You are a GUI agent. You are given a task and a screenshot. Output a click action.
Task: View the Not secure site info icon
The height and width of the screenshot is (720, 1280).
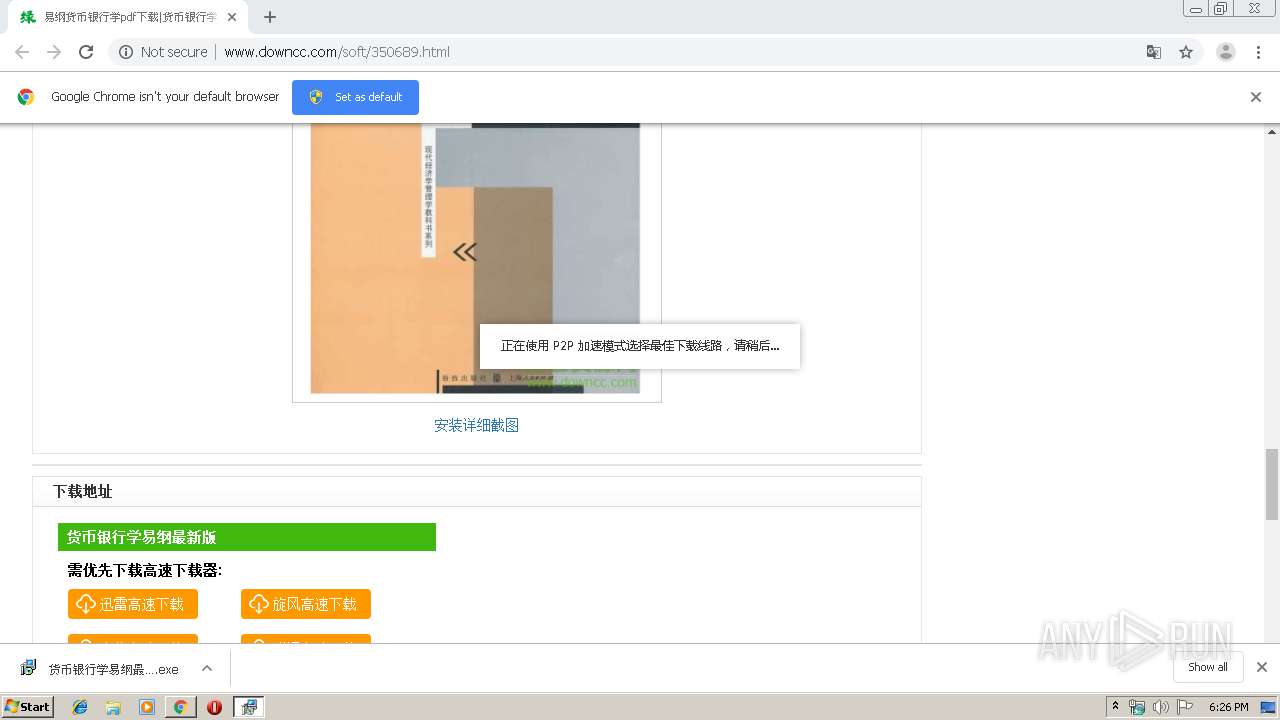(x=126, y=52)
